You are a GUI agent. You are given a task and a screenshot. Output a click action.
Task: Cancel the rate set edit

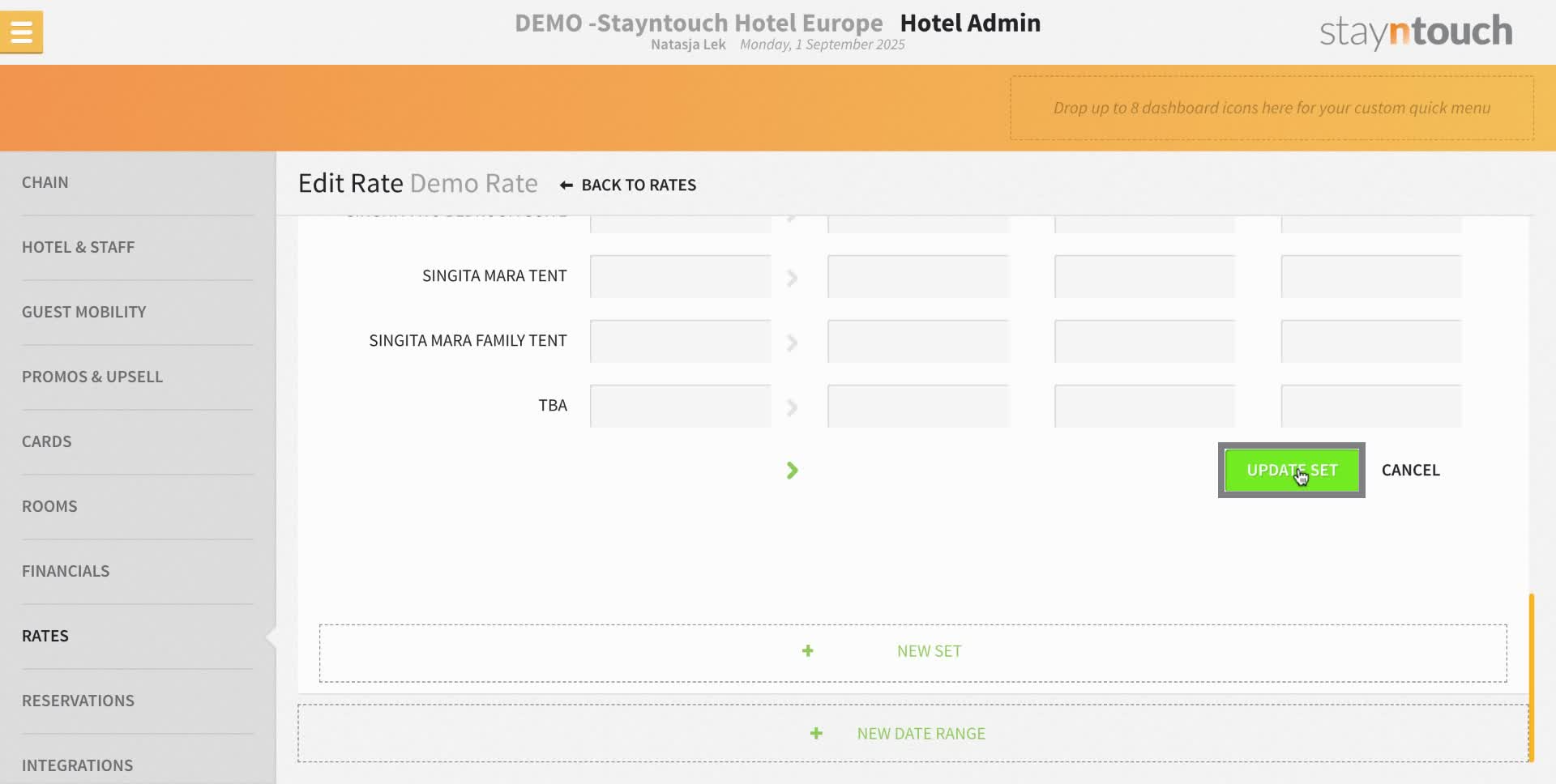(x=1410, y=471)
